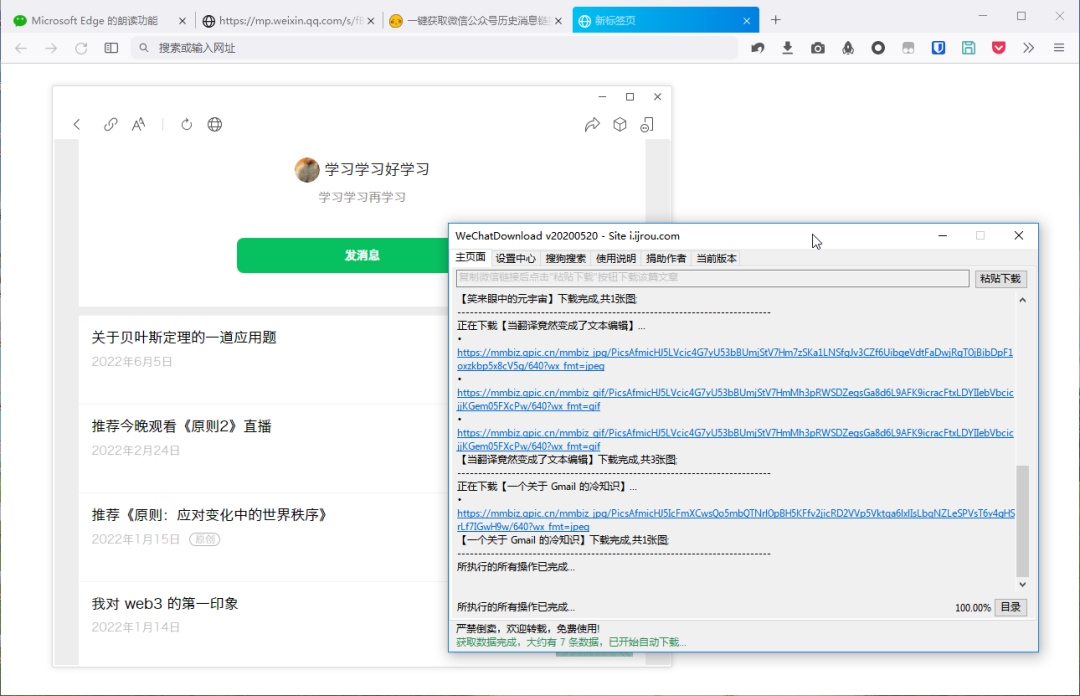Reload the page in browser toolbar
1080x696 pixels.
[81, 48]
